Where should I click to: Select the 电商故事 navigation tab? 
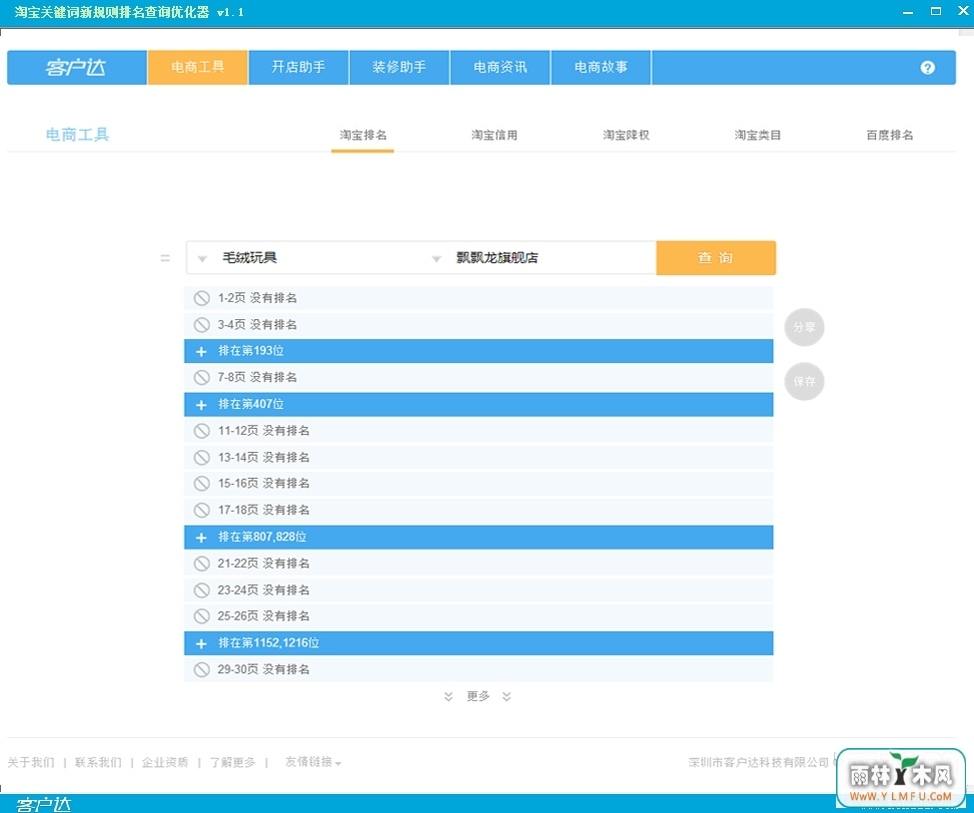[601, 67]
